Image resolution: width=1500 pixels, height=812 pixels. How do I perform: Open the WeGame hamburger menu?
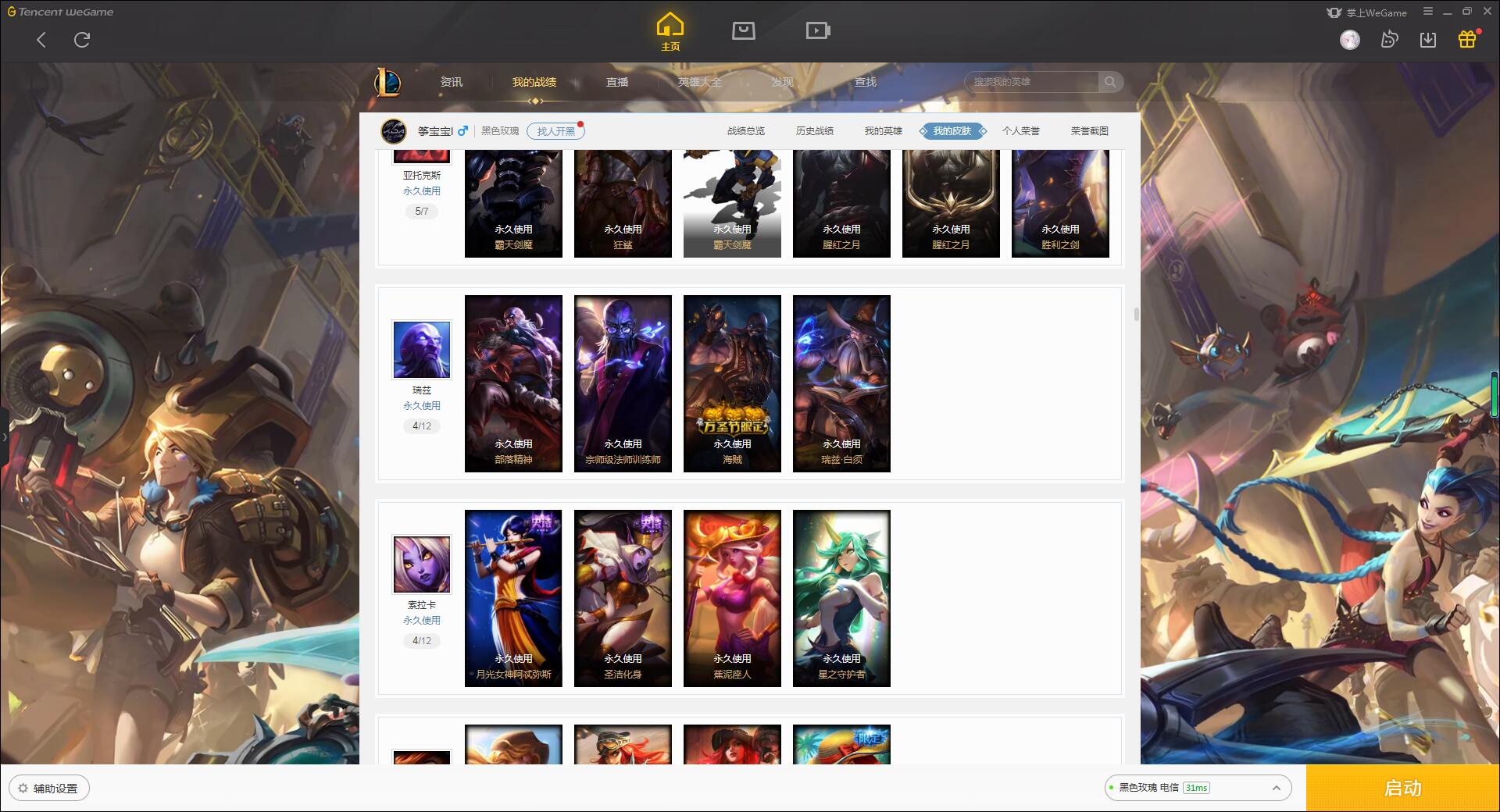point(1428,12)
